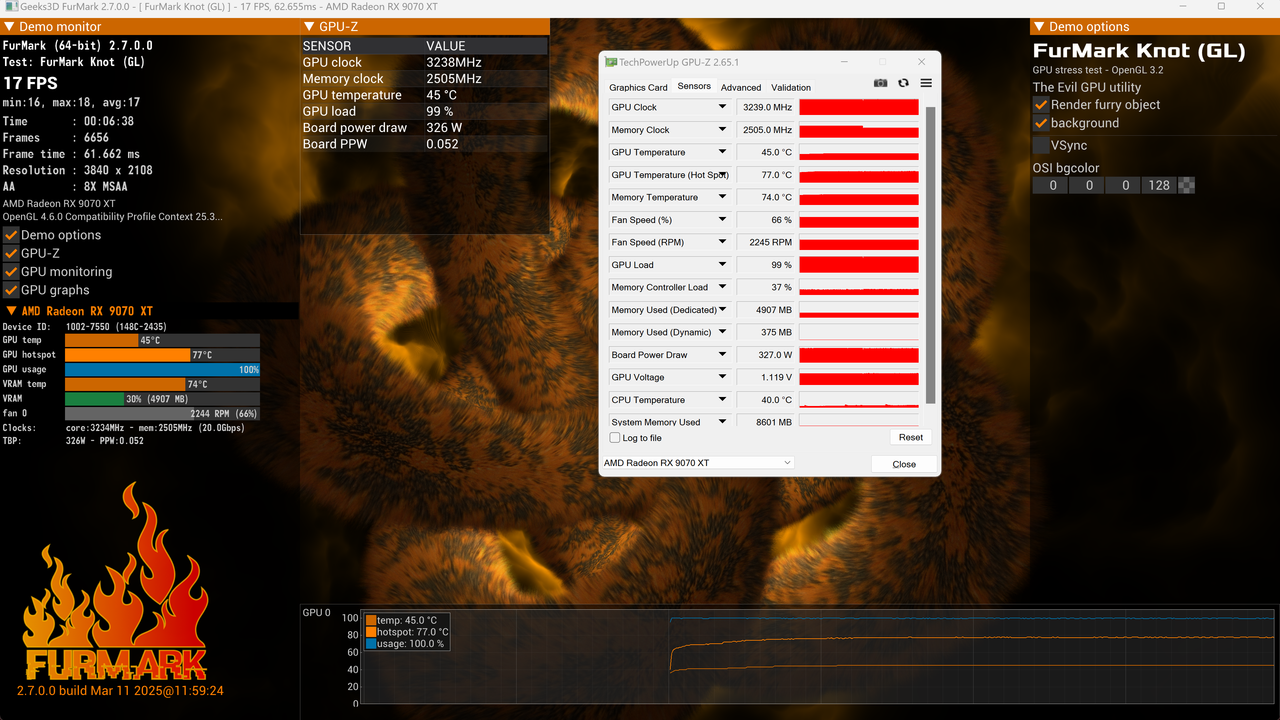1280x720 pixels.
Task: Open the GPU Voltage sensor dropdown
Action: (x=722, y=377)
